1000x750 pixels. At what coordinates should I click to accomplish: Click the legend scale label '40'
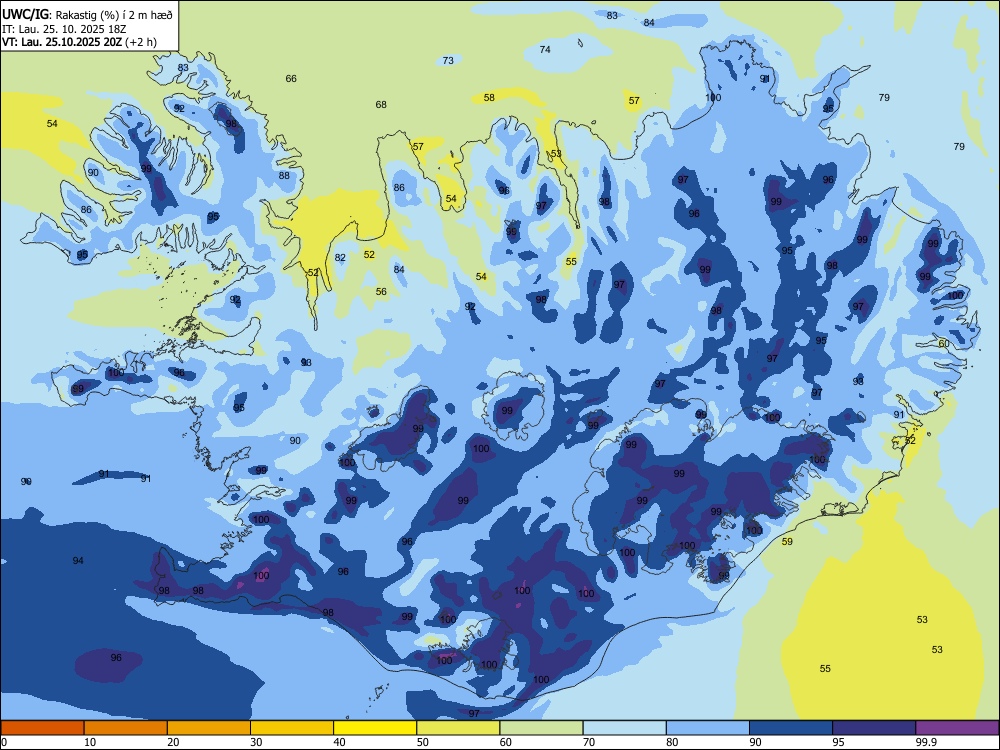click(340, 742)
